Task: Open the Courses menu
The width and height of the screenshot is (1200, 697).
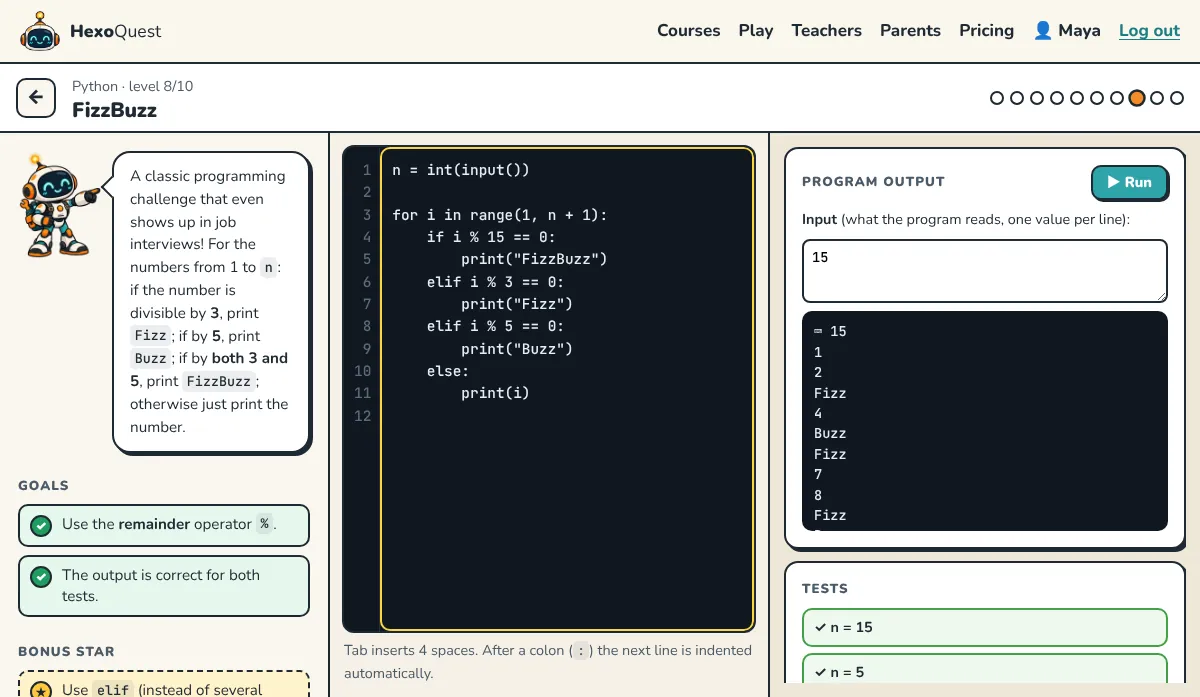Action: tap(688, 31)
